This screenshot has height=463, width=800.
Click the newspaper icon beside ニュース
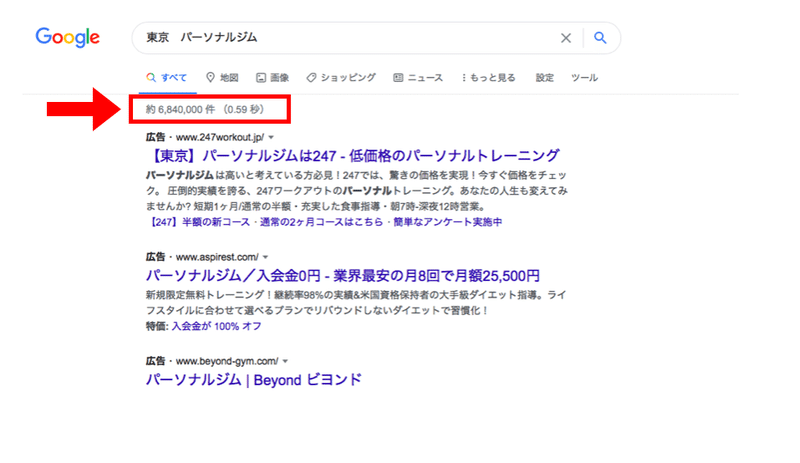[x=398, y=78]
